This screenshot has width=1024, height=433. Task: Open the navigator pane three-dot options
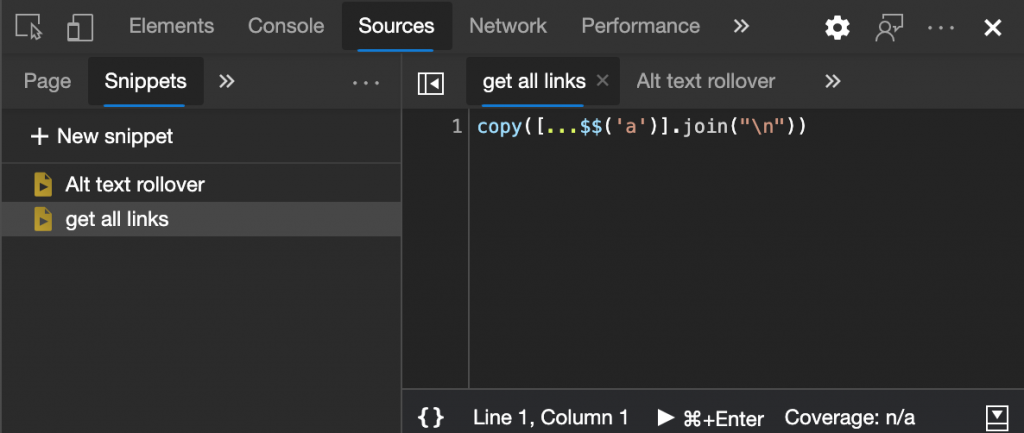coord(366,82)
